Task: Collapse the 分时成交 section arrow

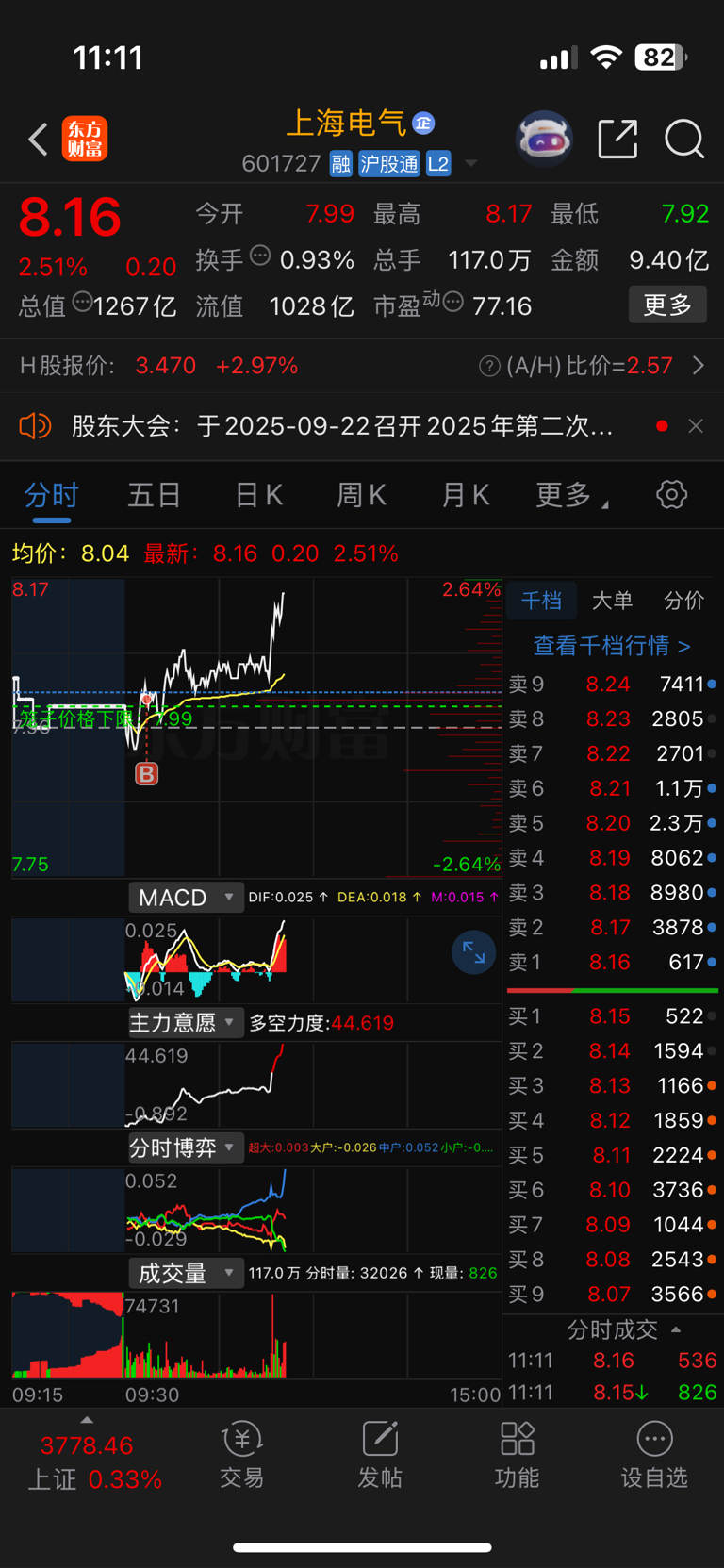Action: (676, 1329)
